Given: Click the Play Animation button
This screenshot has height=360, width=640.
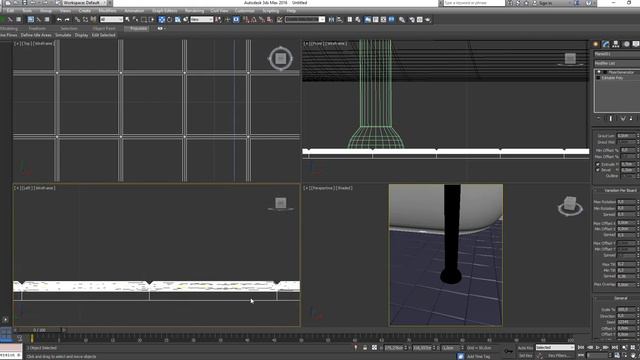Looking at the screenshot, I should click(x=598, y=348).
